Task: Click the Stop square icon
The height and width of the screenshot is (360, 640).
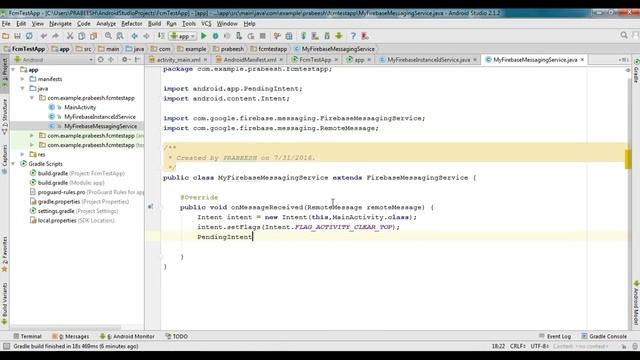Action: click(x=263, y=36)
